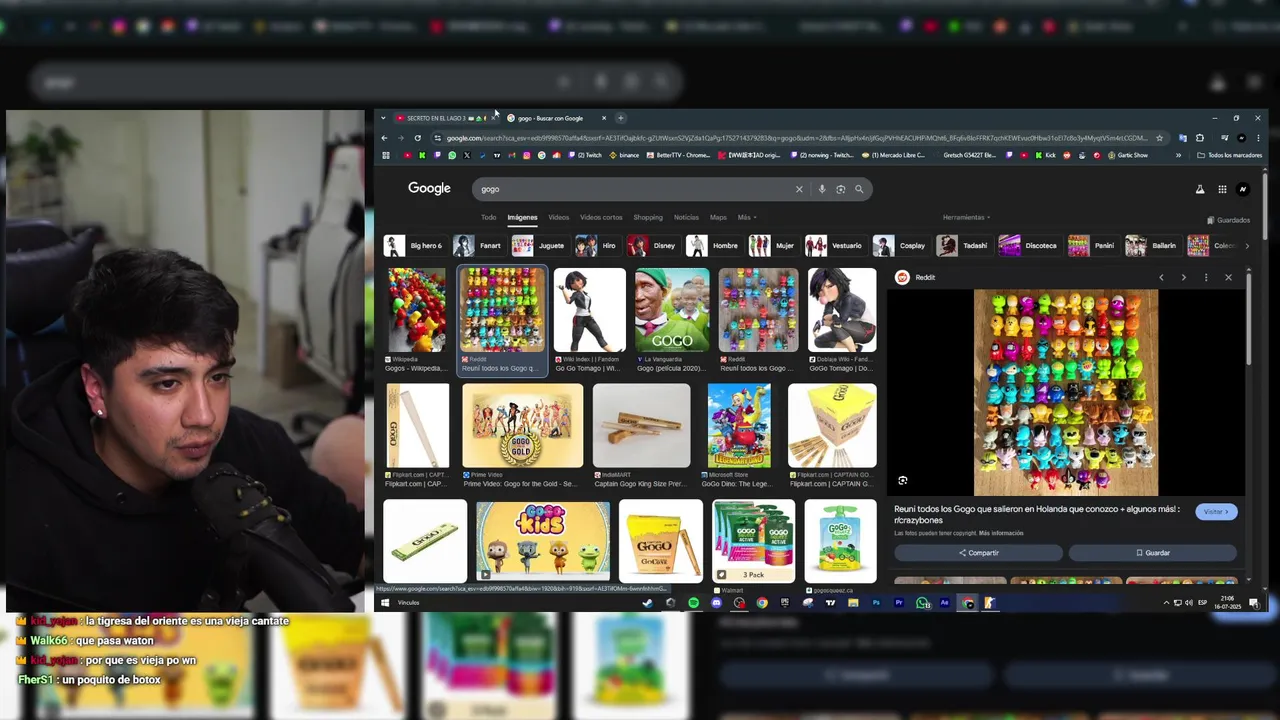Screen dimensions: 1280x720
Task: Click the Guardar button in preview
Action: coord(1152,553)
